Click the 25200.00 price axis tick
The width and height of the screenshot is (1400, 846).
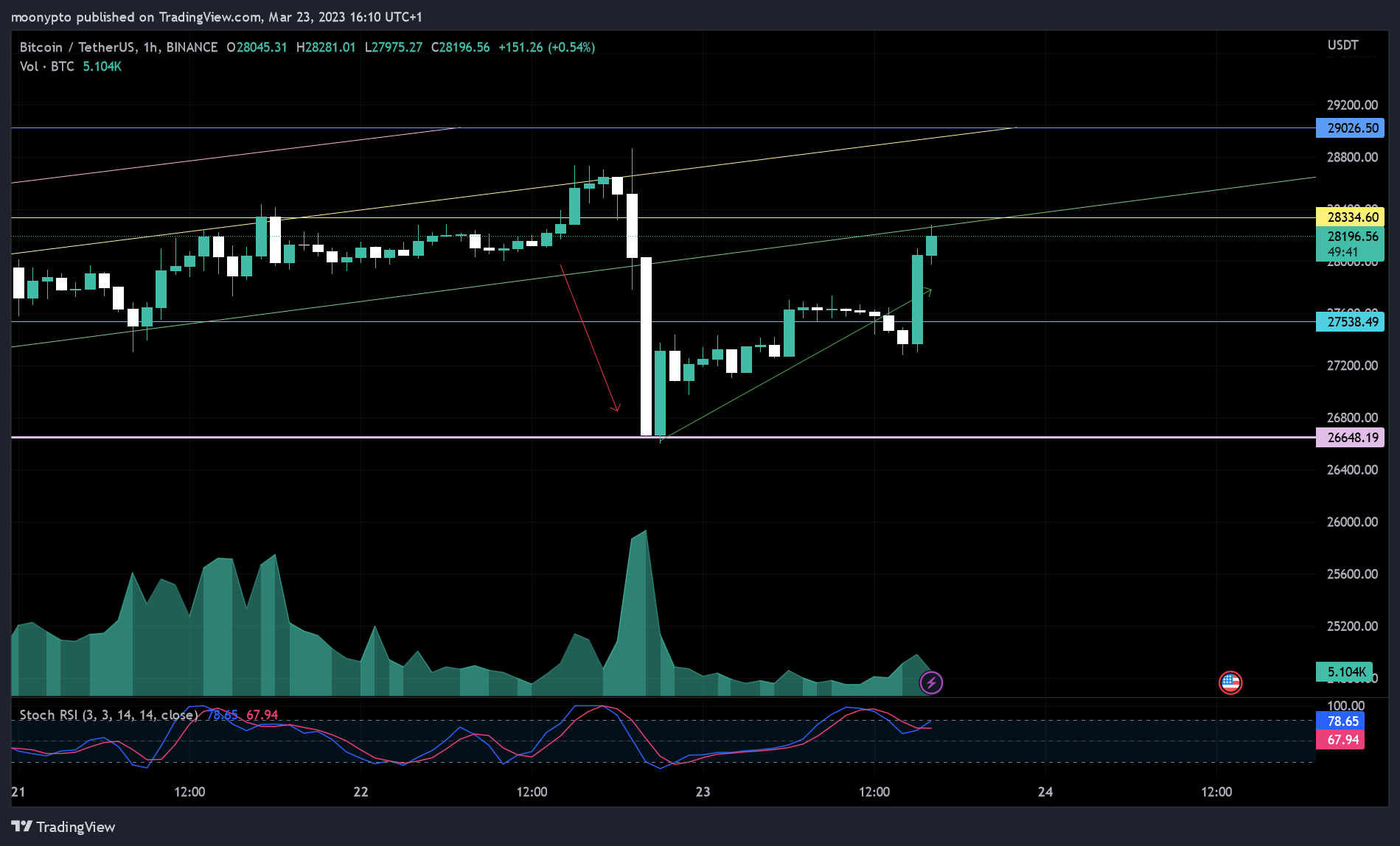1352,626
